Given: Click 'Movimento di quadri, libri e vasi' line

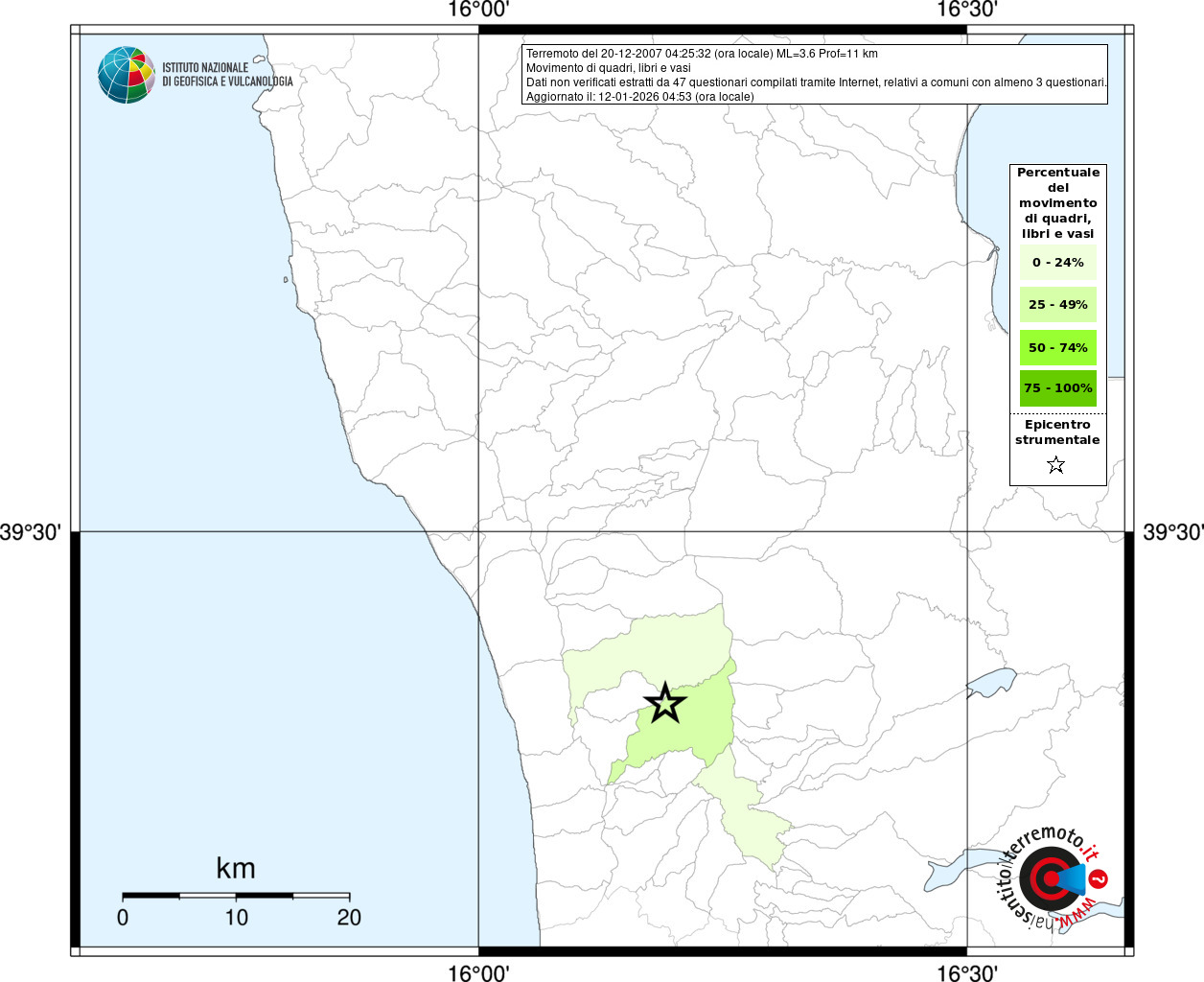Looking at the screenshot, I should 609,68.
